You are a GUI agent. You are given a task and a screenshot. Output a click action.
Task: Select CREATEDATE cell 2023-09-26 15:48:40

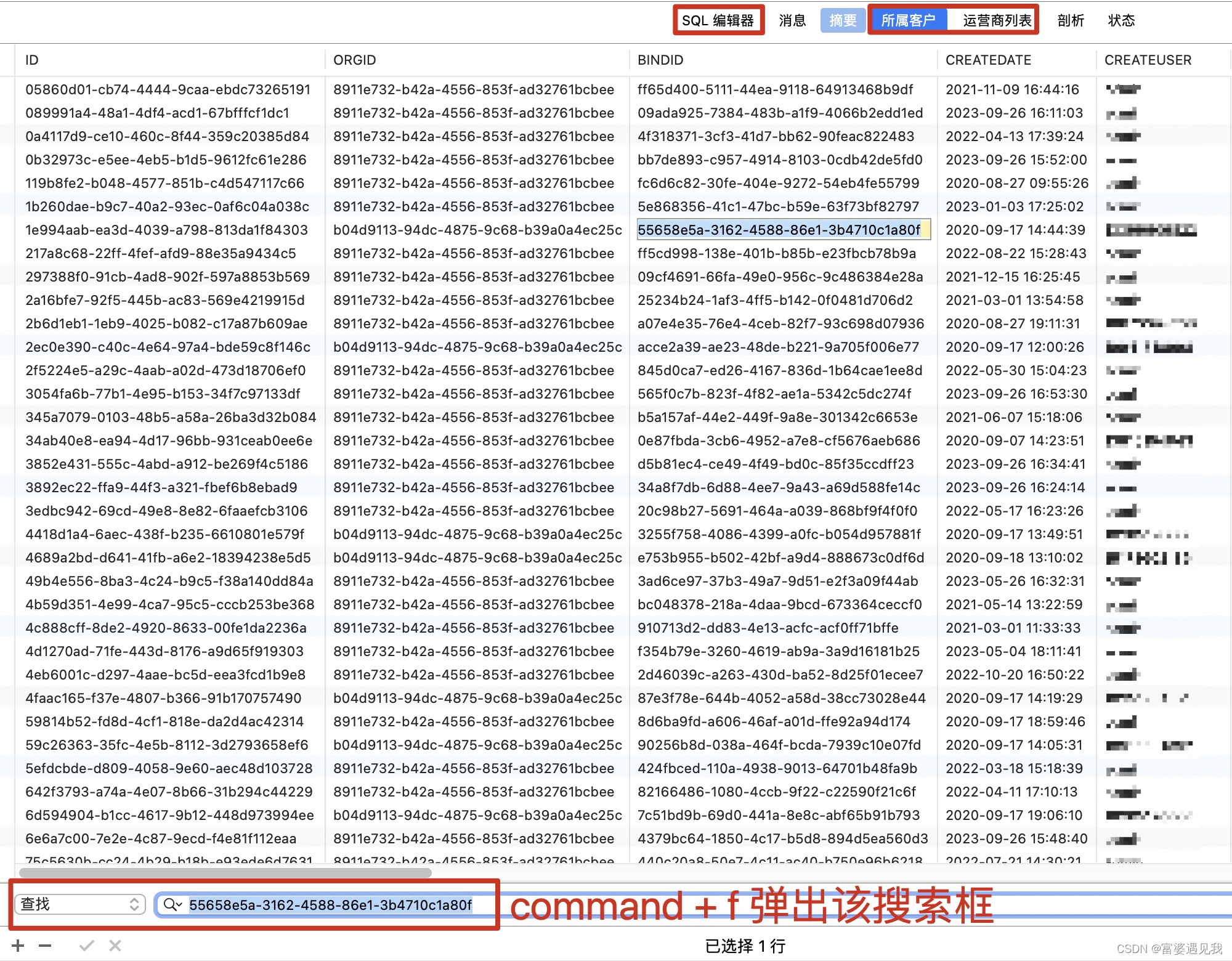click(1016, 838)
